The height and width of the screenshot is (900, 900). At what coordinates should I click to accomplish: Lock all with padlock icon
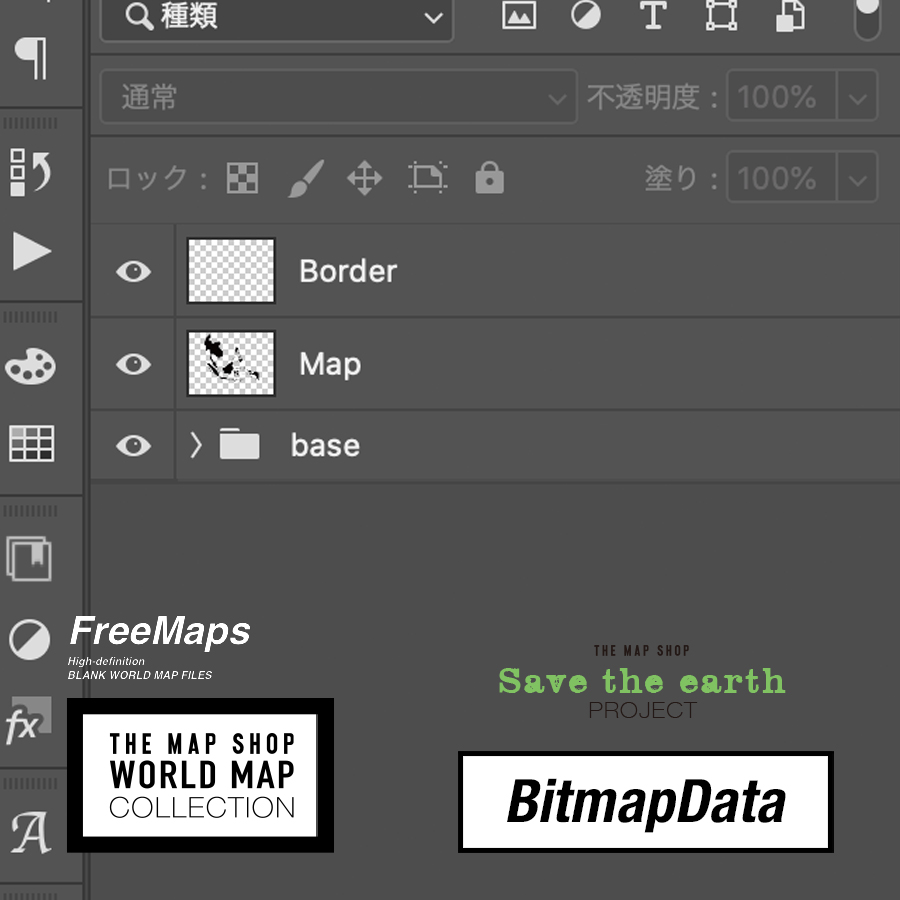(x=490, y=177)
